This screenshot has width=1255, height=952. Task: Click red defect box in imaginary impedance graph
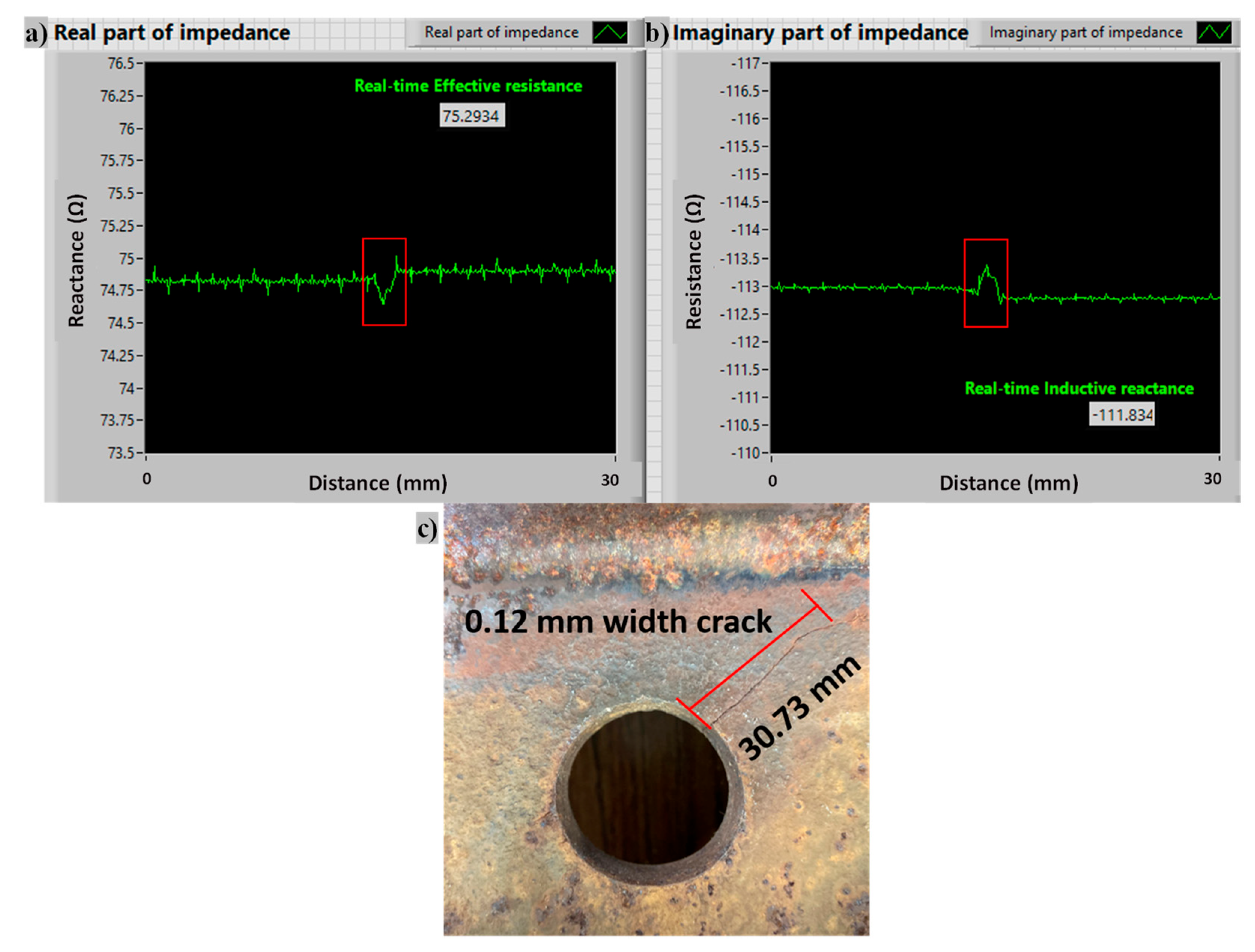click(x=986, y=283)
